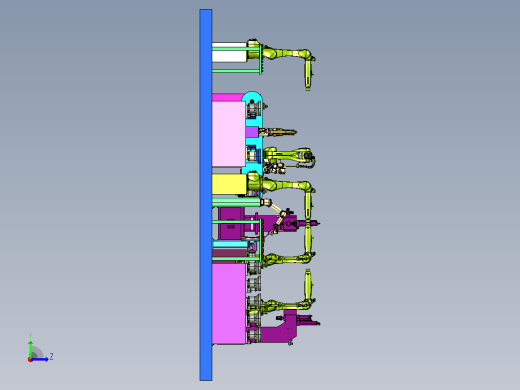Click the Y axis label on triad
520x390 pixels.
[x=30, y=336]
